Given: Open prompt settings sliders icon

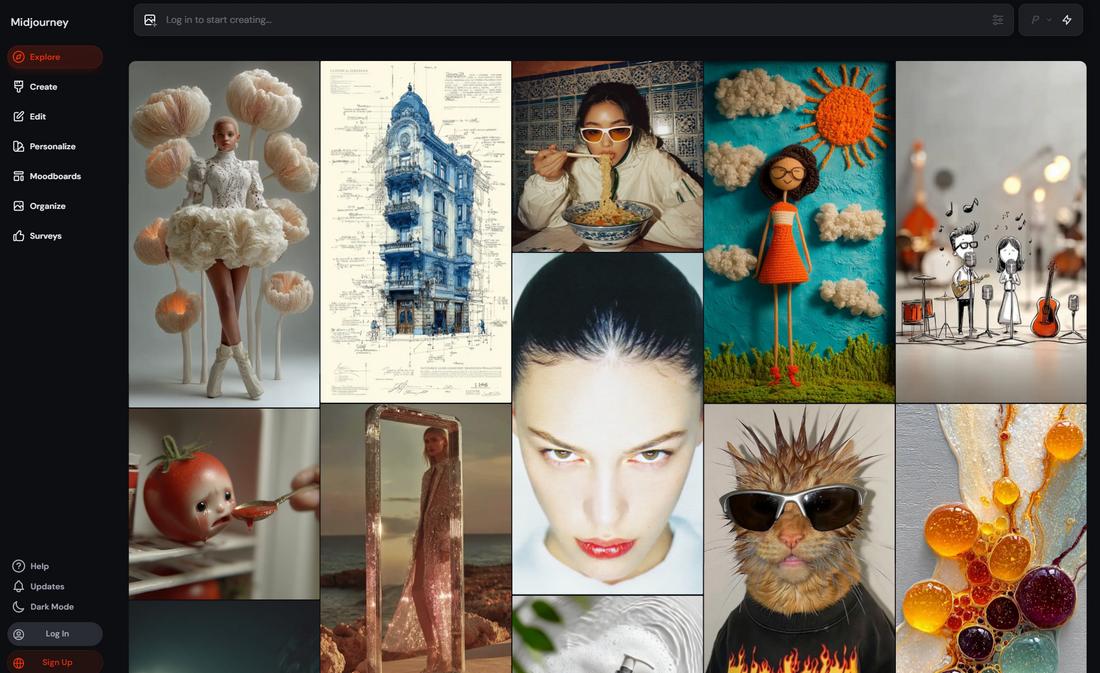Looking at the screenshot, I should (997, 20).
